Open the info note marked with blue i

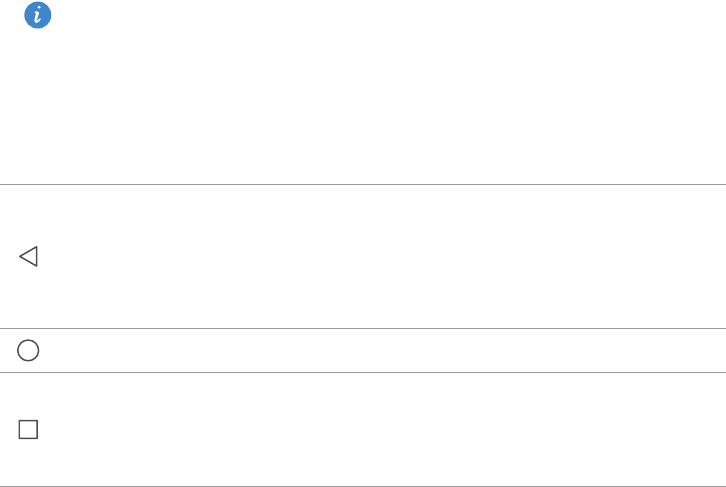(38, 15)
